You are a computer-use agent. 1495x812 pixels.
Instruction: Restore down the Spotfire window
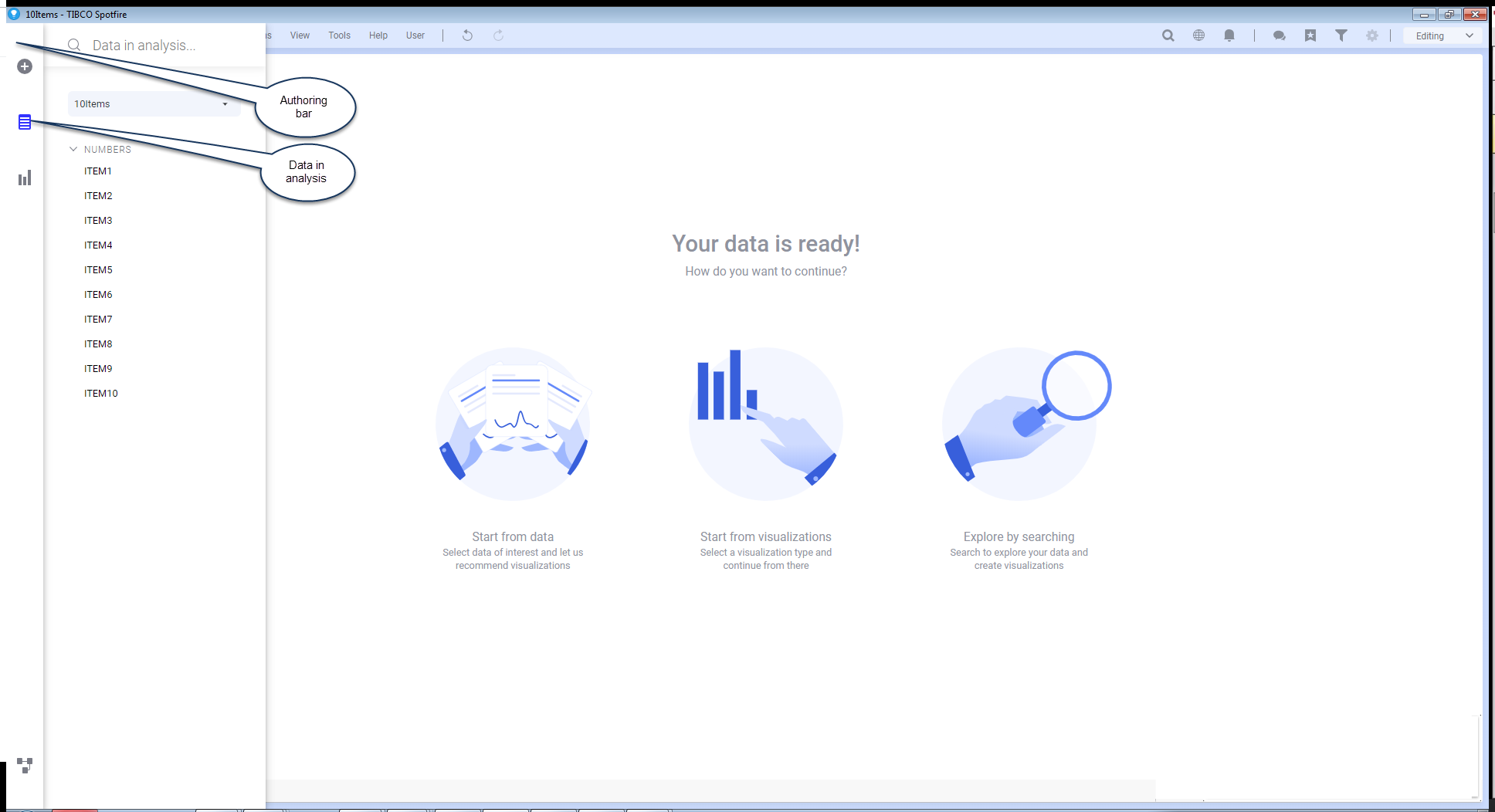click(x=1449, y=14)
